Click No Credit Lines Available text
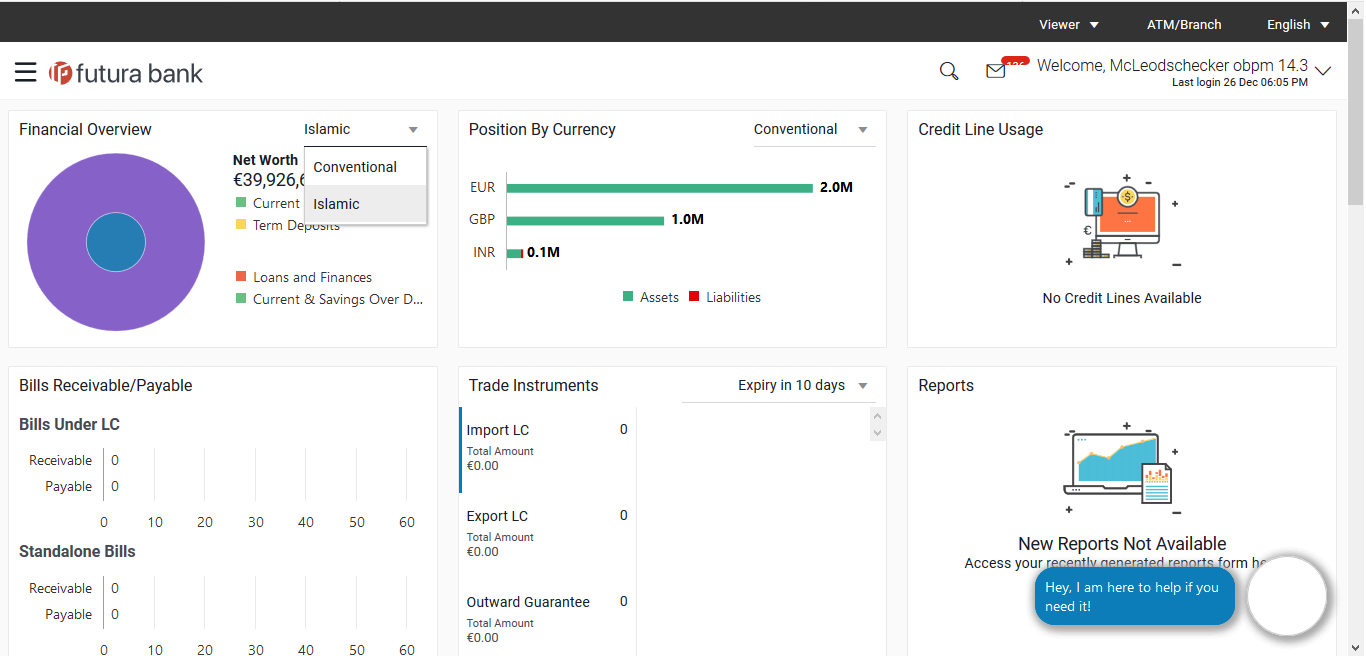 1122,298
